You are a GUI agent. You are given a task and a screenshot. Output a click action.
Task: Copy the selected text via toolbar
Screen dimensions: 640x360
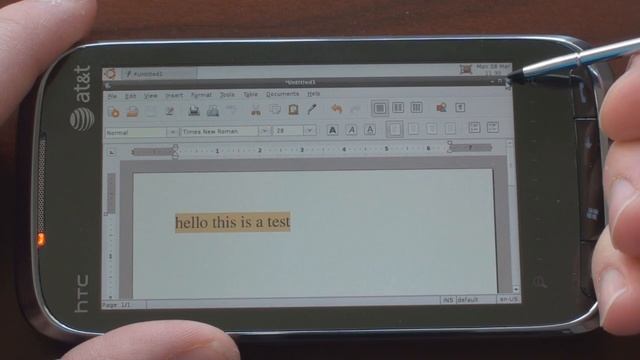click(275, 109)
